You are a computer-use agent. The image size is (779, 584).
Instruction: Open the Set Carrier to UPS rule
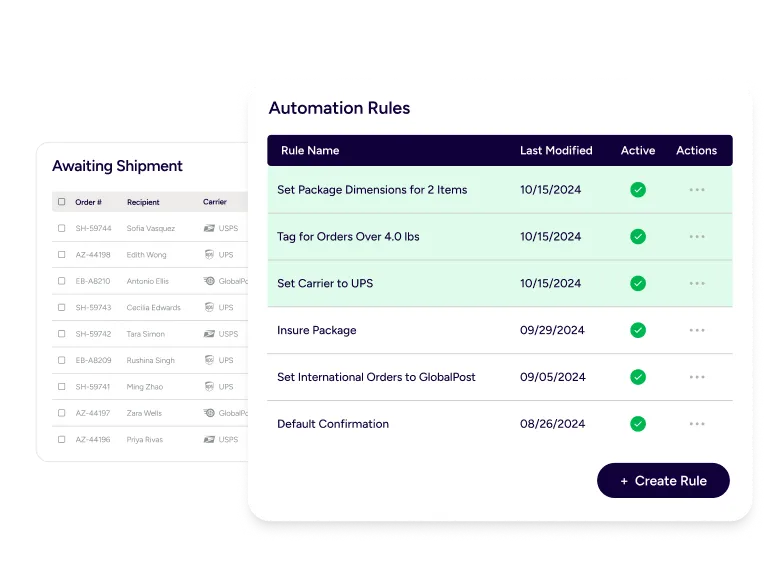coord(325,284)
